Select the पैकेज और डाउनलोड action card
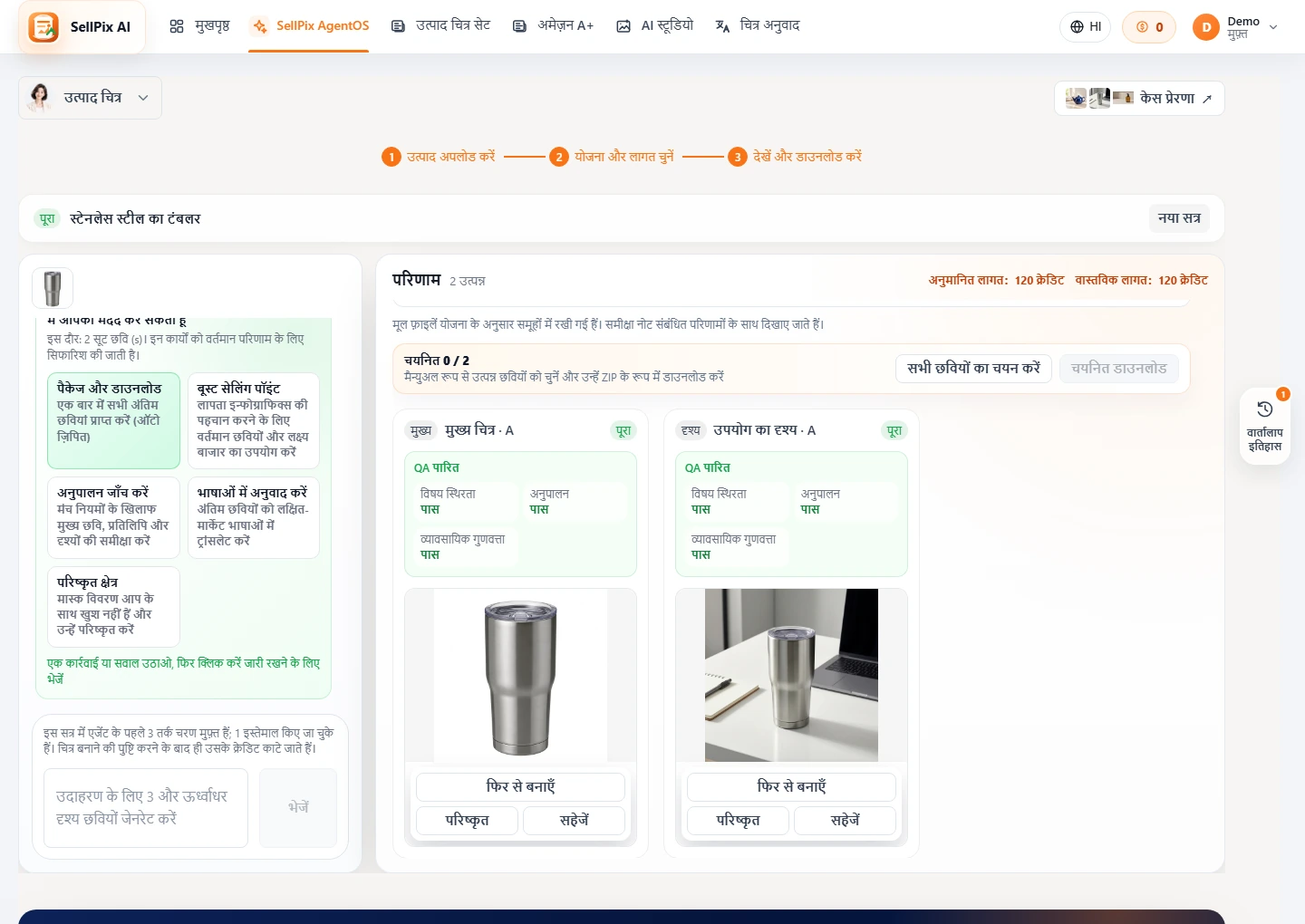Image resolution: width=1305 pixels, height=924 pixels. (113, 420)
